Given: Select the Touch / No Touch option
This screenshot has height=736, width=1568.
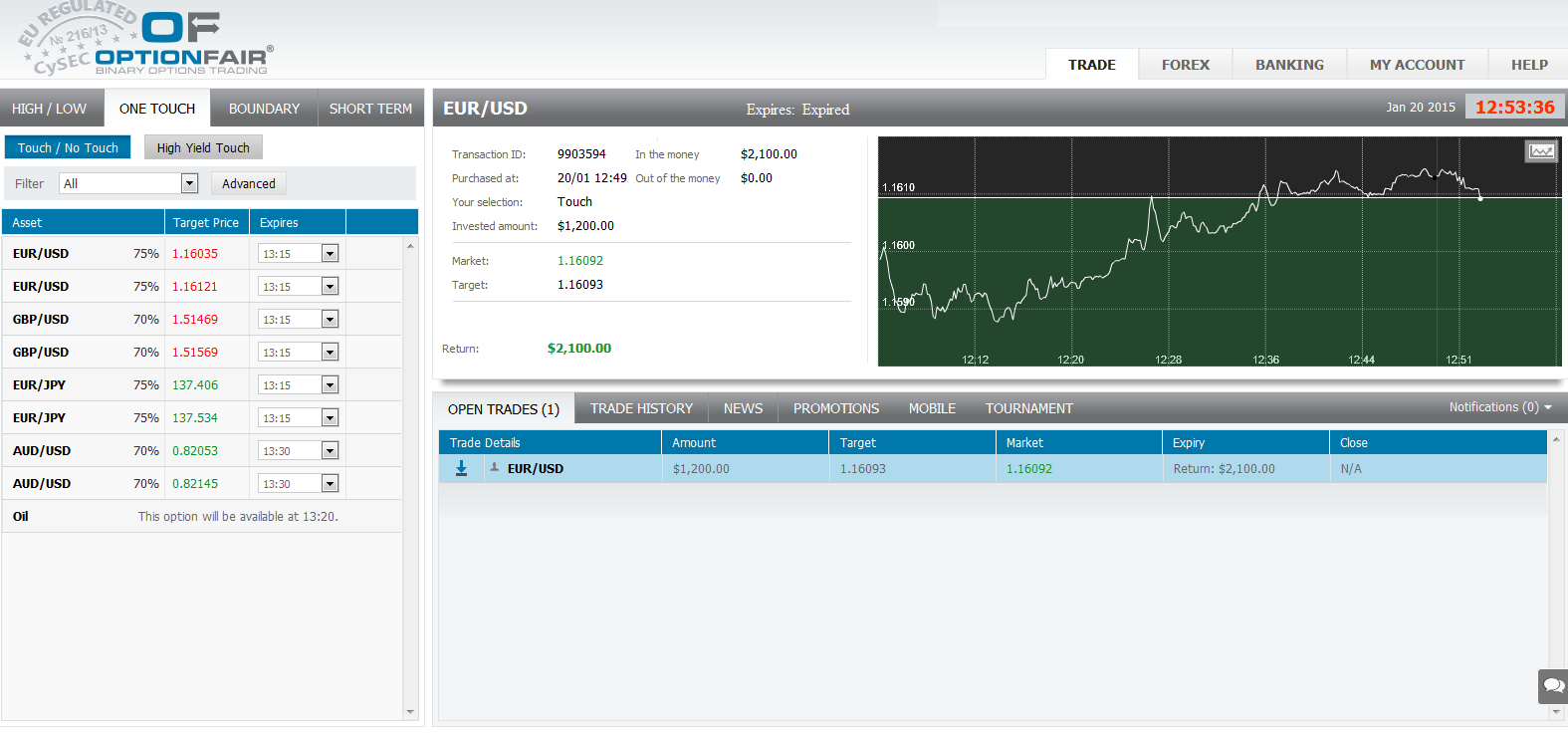Looking at the screenshot, I should 68,147.
